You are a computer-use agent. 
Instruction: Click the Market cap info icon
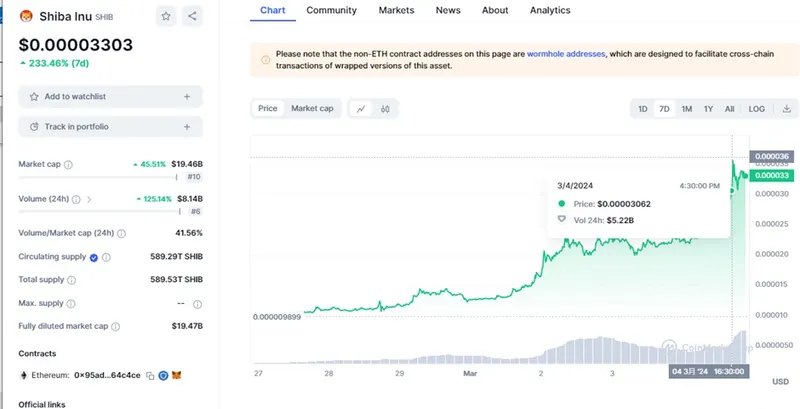pos(69,164)
